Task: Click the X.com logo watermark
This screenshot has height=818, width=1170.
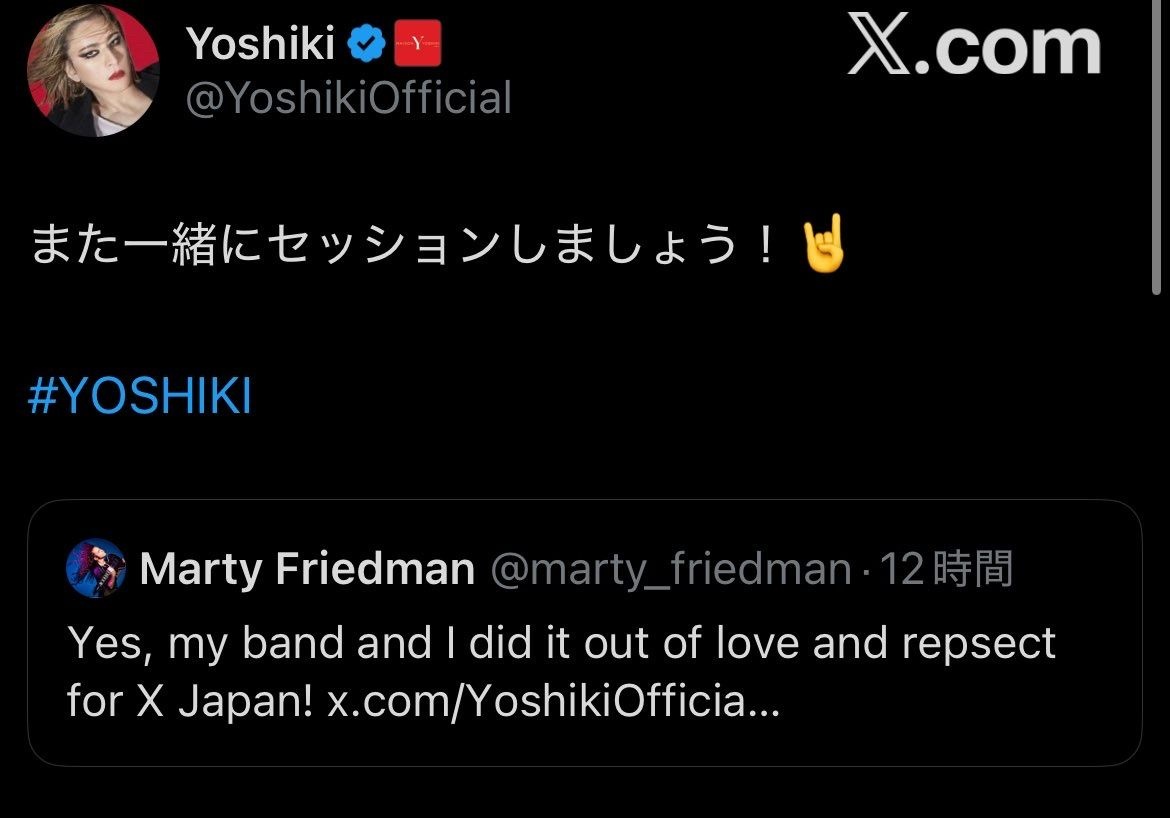Action: click(973, 47)
